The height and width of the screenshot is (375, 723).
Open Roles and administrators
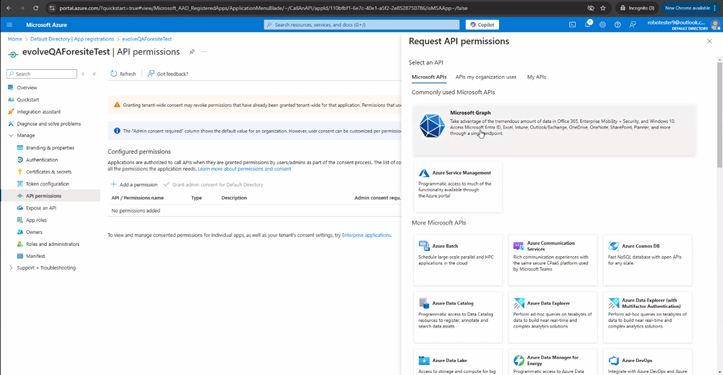(52, 244)
